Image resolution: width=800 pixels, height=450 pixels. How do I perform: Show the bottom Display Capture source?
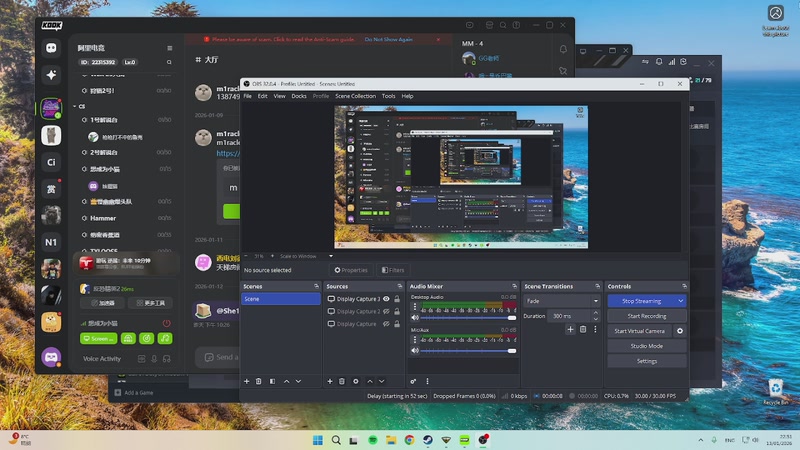pyautogui.click(x=386, y=324)
